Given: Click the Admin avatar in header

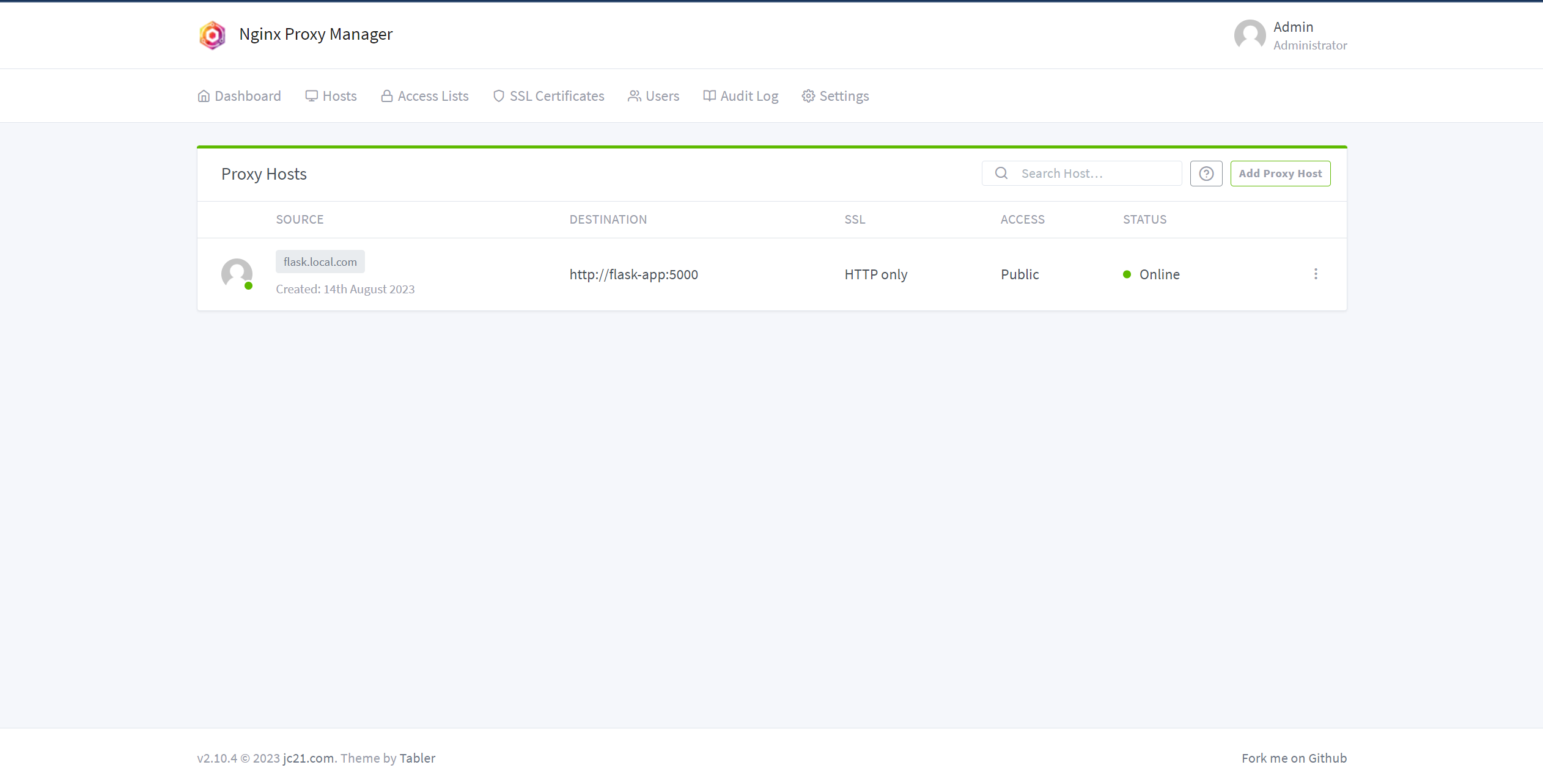Looking at the screenshot, I should tap(1250, 35).
